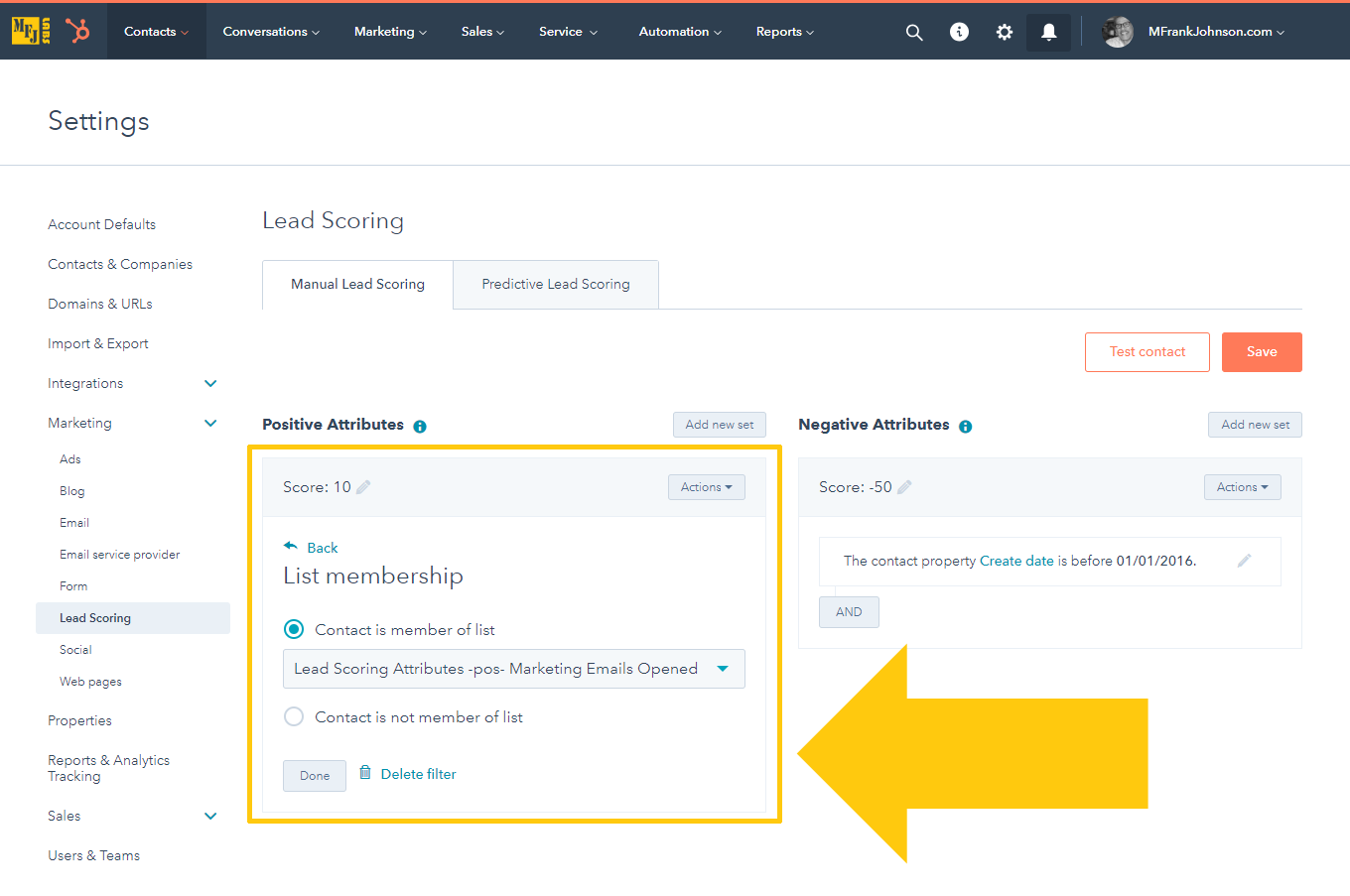
Task: Open the HubSpot search magnifier
Action: 914,31
